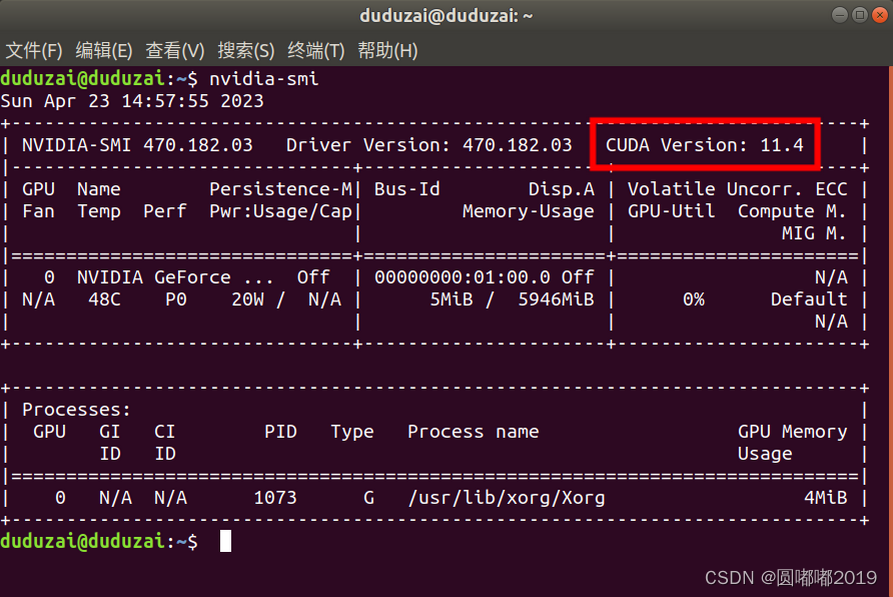Open the 文件(F) menu
893x597 pixels.
point(34,51)
